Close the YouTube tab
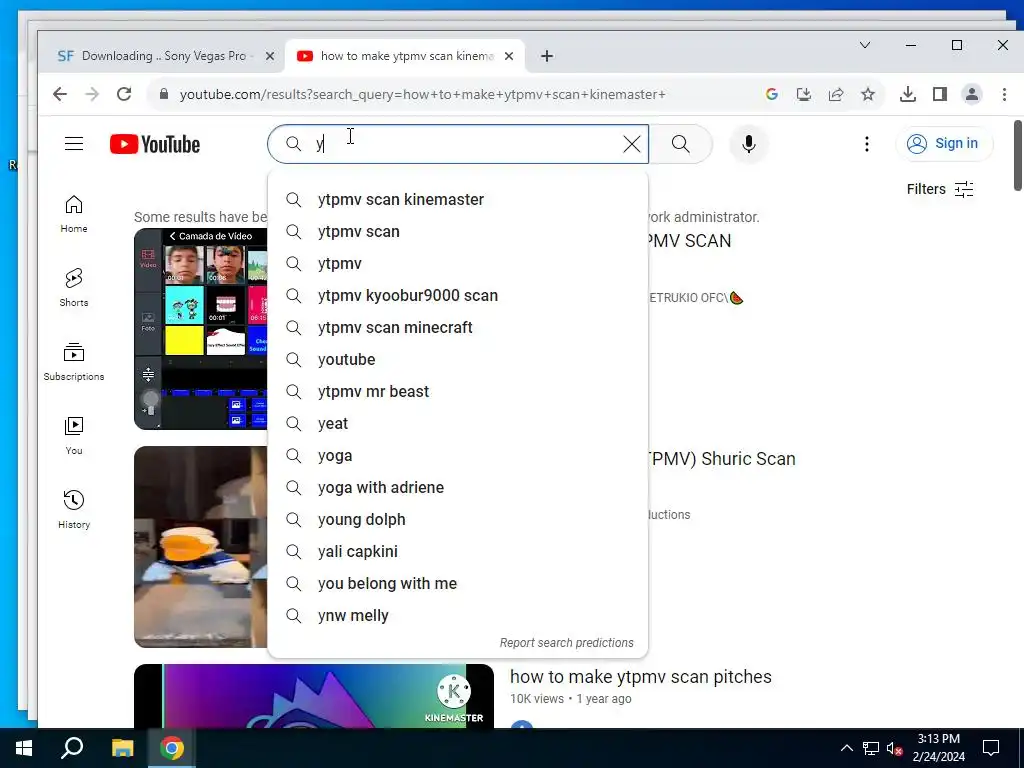This screenshot has height=768, width=1024. coord(509,56)
